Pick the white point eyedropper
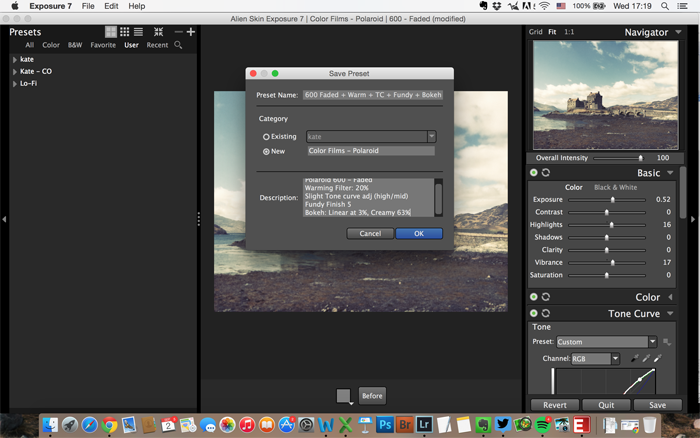700x438 pixels. point(658,358)
